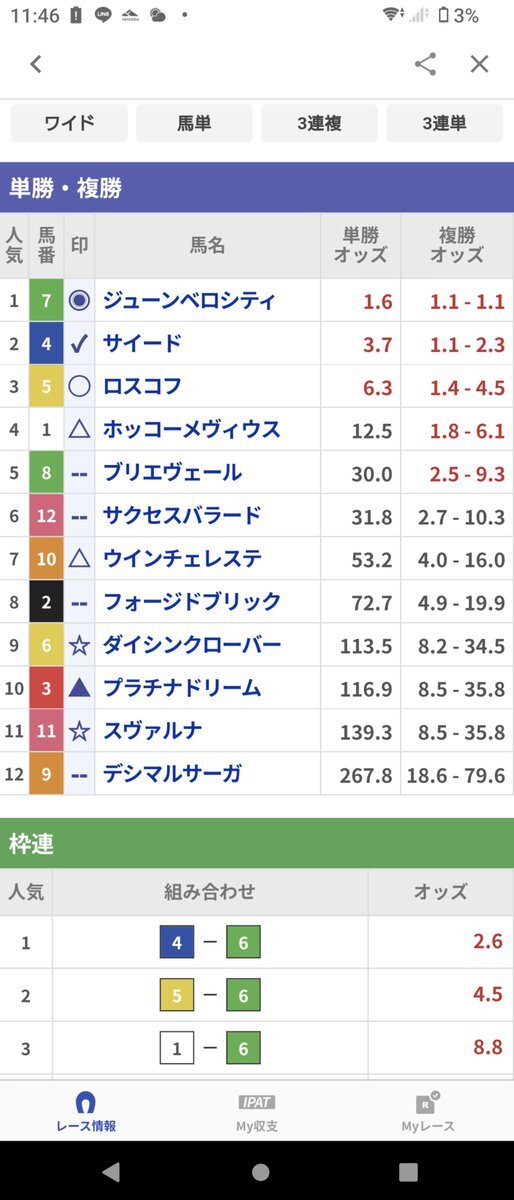Tap the back arrow icon
The height and width of the screenshot is (1200, 514).
[36, 64]
